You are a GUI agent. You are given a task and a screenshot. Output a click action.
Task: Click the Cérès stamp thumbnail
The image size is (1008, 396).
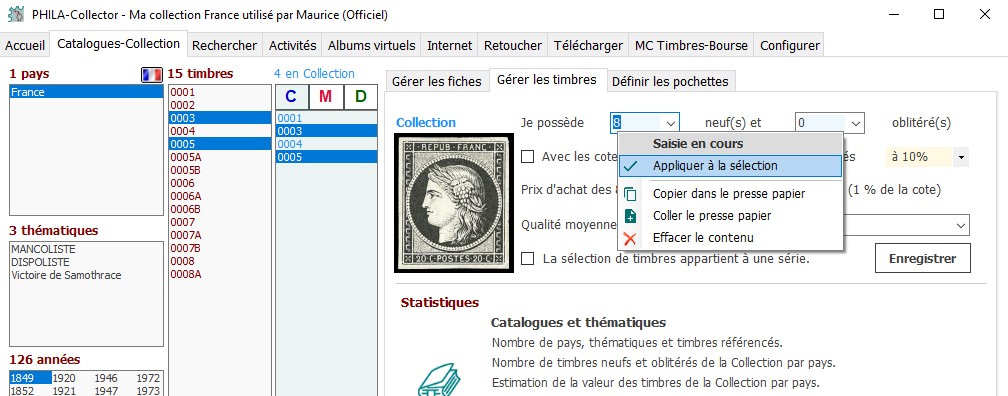coord(454,203)
